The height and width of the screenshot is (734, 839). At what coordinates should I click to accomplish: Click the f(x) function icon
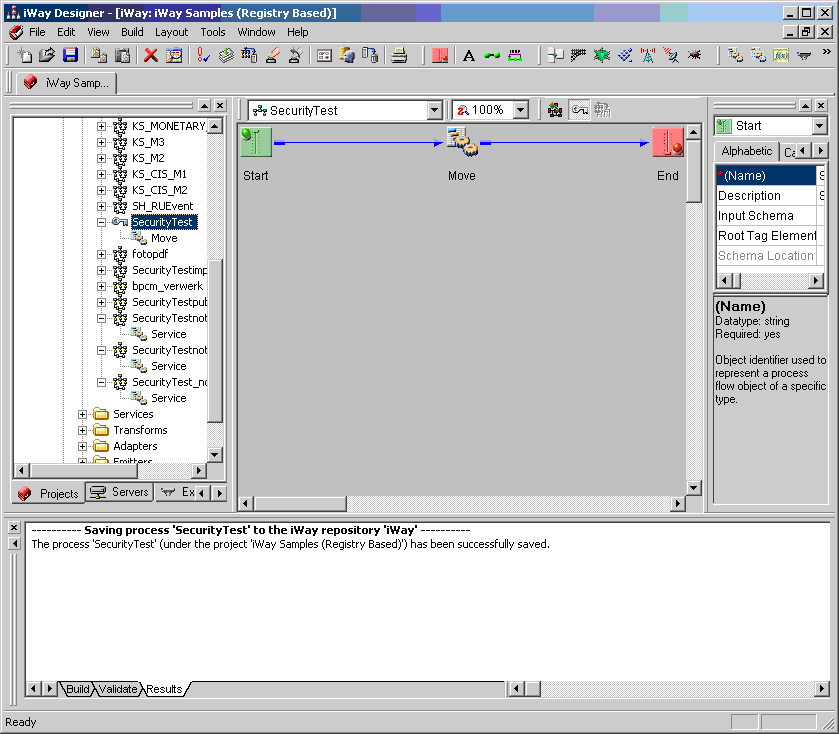[x=781, y=55]
